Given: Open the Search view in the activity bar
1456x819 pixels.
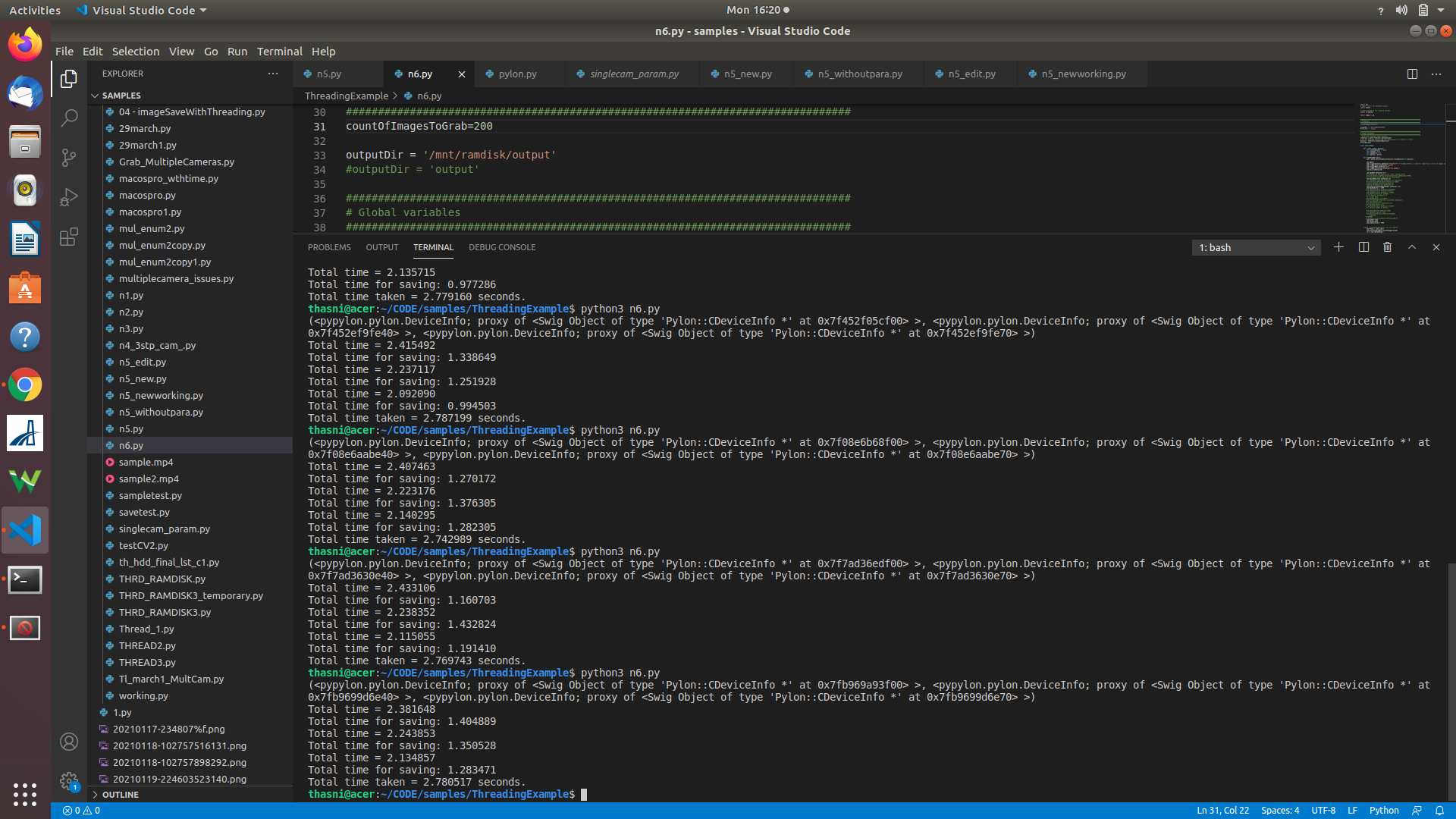Looking at the screenshot, I should tap(69, 118).
